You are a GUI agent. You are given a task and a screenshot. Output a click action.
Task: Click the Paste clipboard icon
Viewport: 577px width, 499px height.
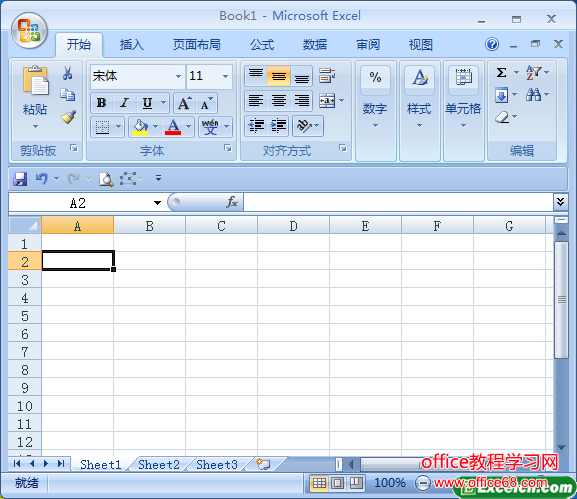(35, 81)
